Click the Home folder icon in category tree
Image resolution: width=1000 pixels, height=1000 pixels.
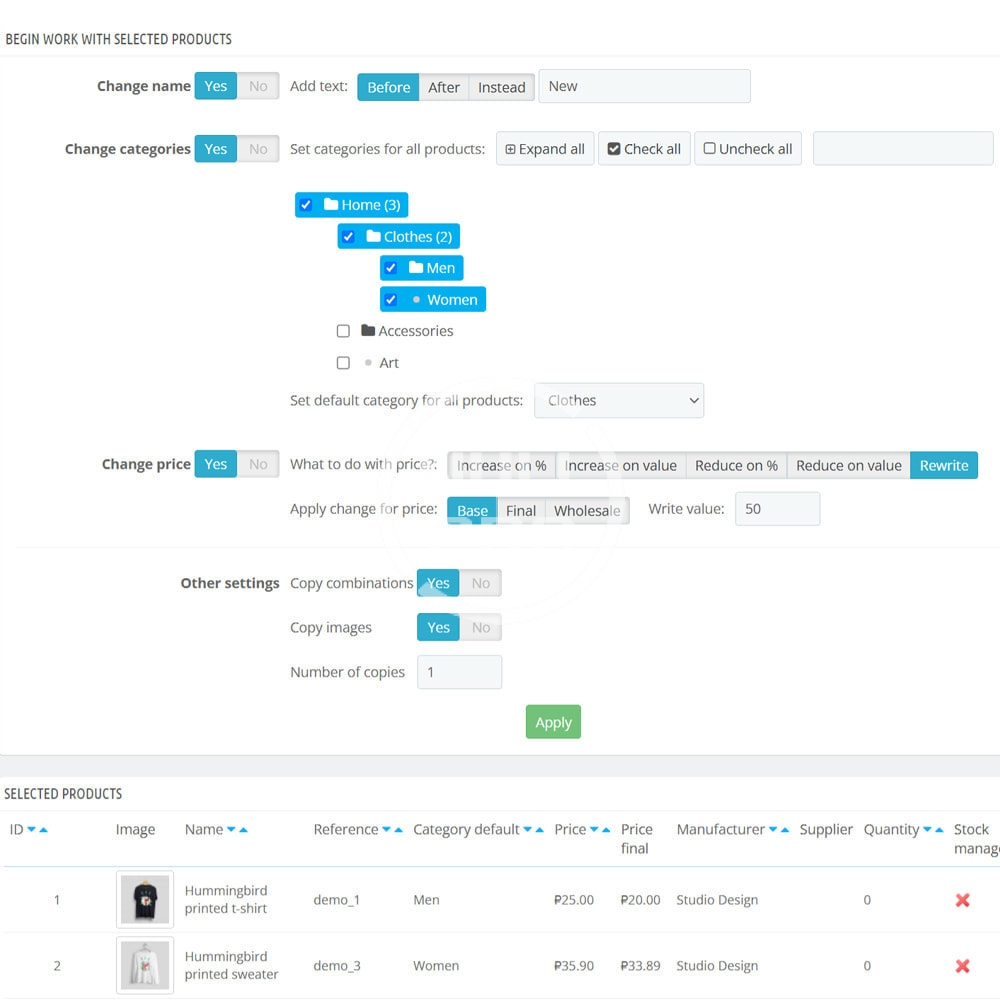331,205
